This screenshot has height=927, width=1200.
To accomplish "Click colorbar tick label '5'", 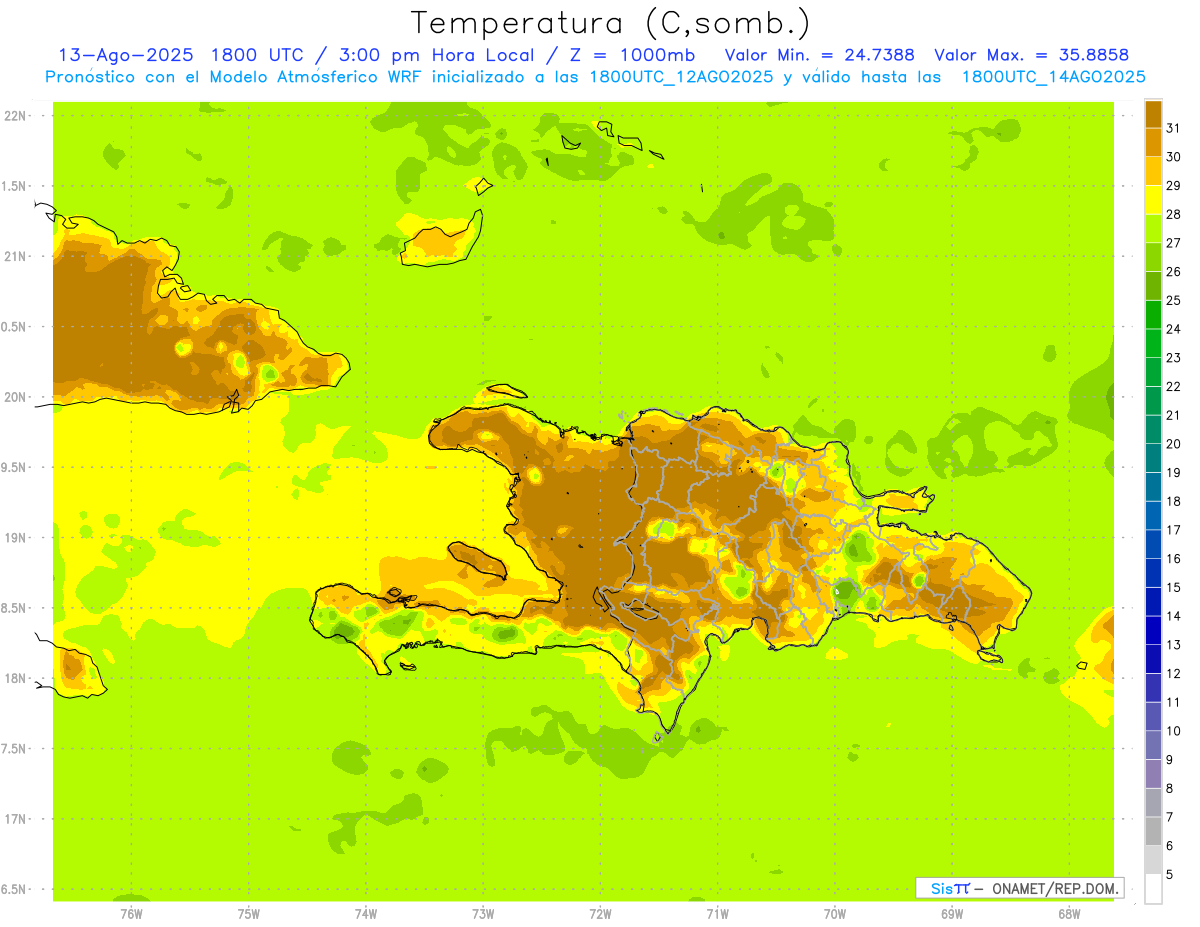I will (1170, 874).
